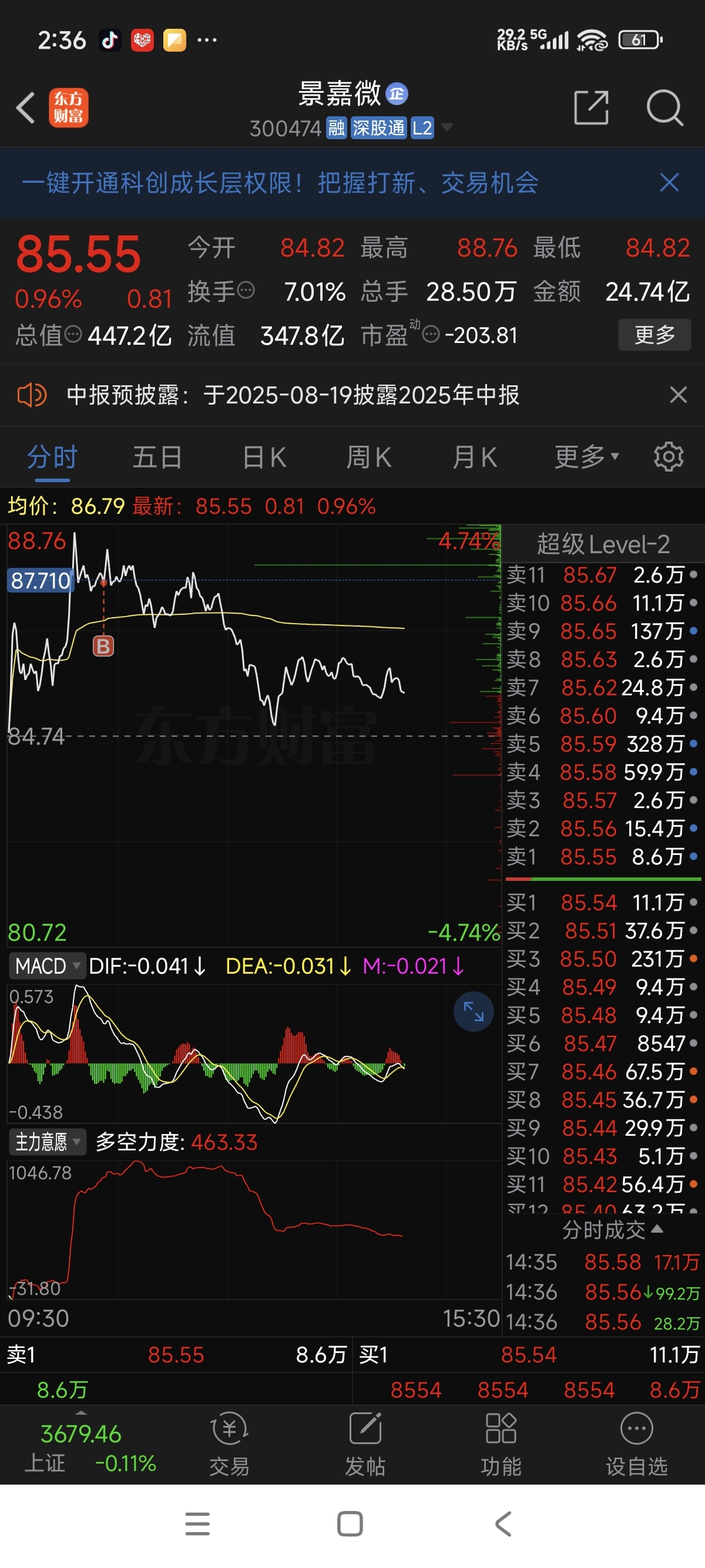
Task: Dismiss the 中报预披露 notice
Action: (x=678, y=395)
